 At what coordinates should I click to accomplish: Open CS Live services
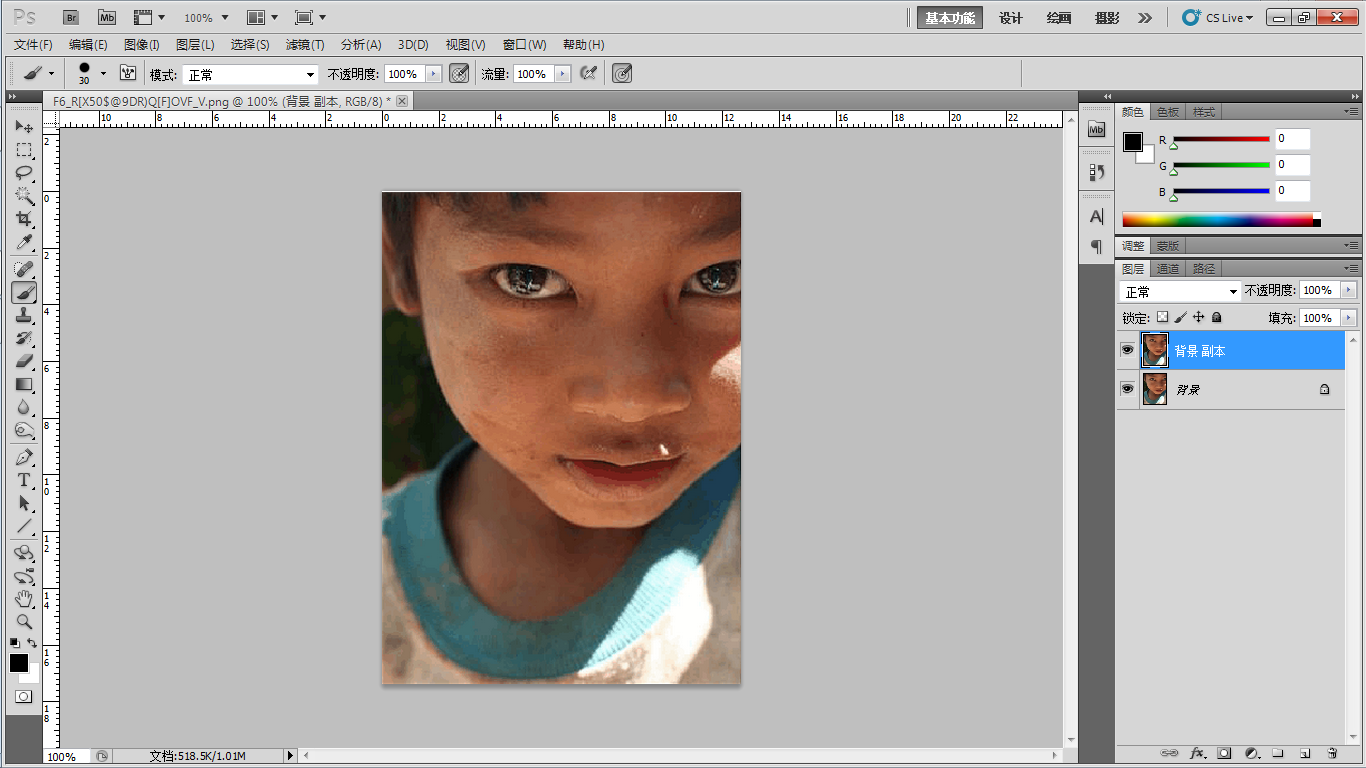tap(1218, 18)
